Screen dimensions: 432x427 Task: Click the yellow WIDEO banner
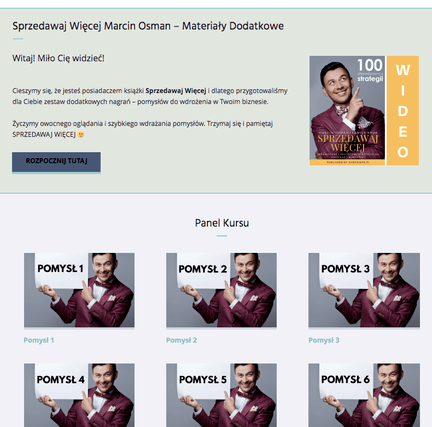[x=403, y=110]
